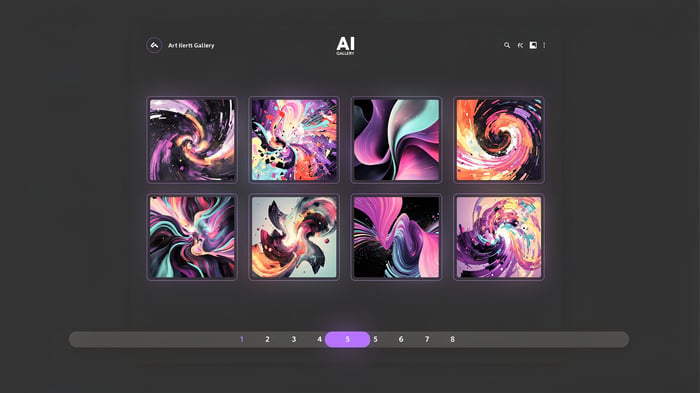Open the three-dot more options menu

point(544,45)
